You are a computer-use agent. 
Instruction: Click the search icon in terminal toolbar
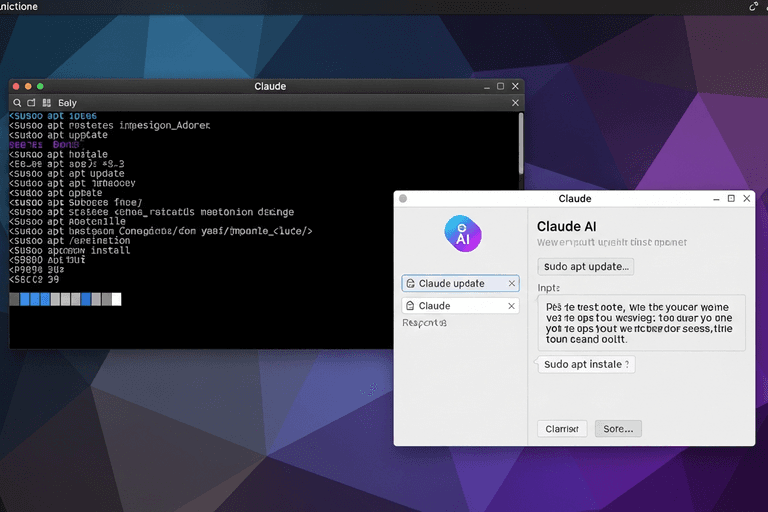tap(17, 103)
